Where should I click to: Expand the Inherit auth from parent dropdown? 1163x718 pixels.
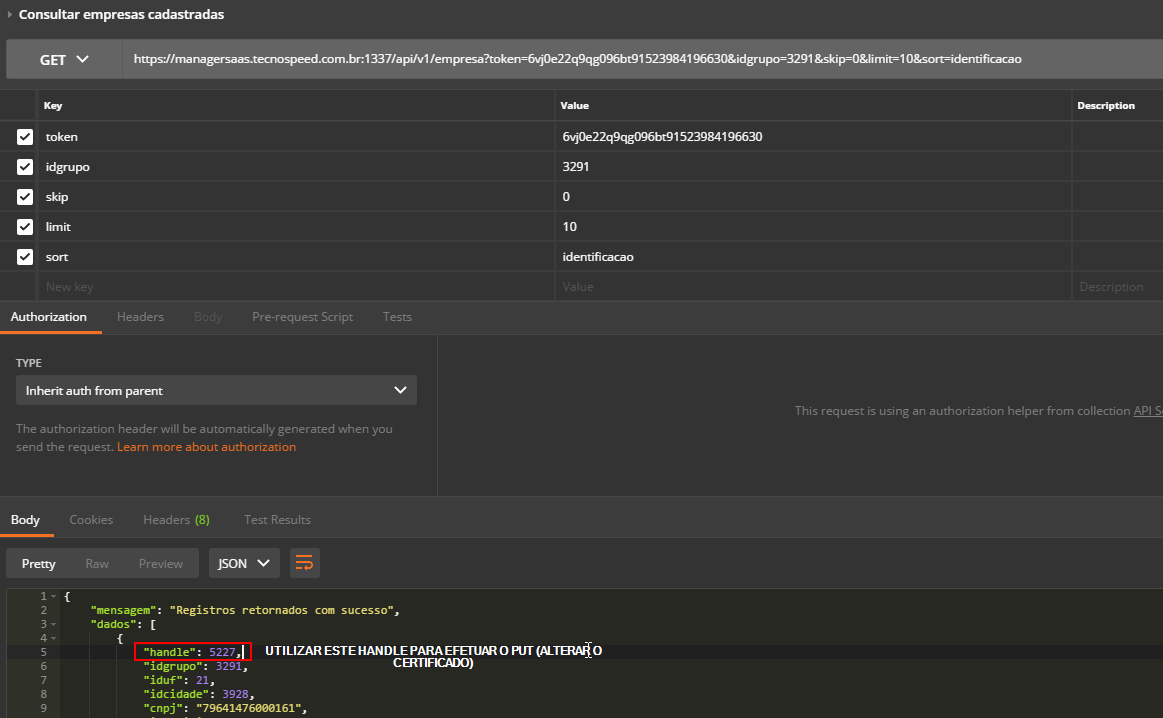click(216, 390)
